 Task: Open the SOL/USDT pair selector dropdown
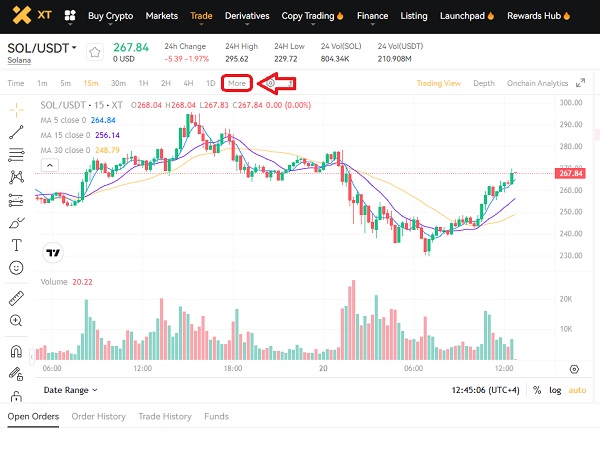pyautogui.click(x=42, y=48)
